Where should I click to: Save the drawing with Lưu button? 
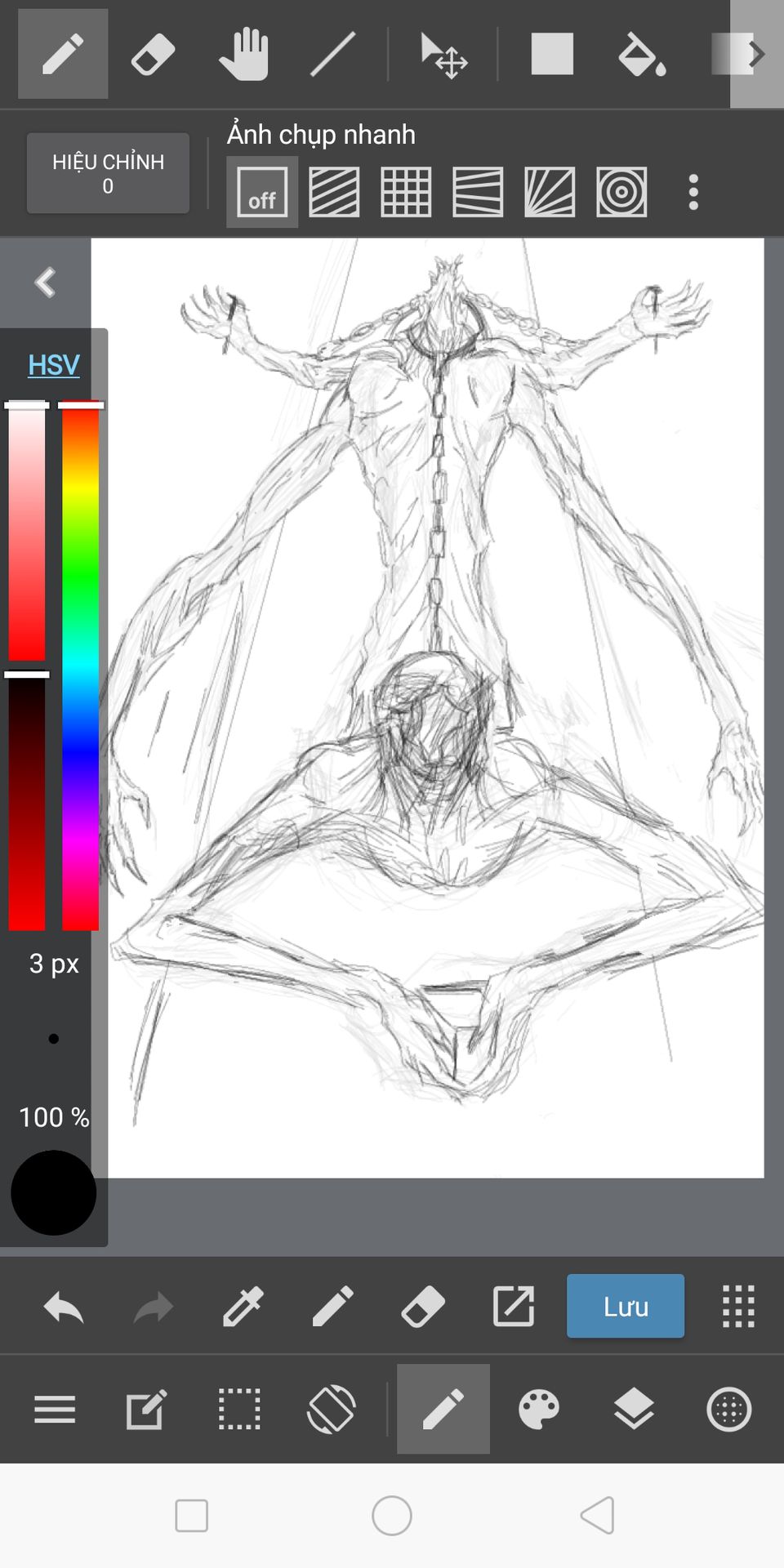tap(626, 1306)
